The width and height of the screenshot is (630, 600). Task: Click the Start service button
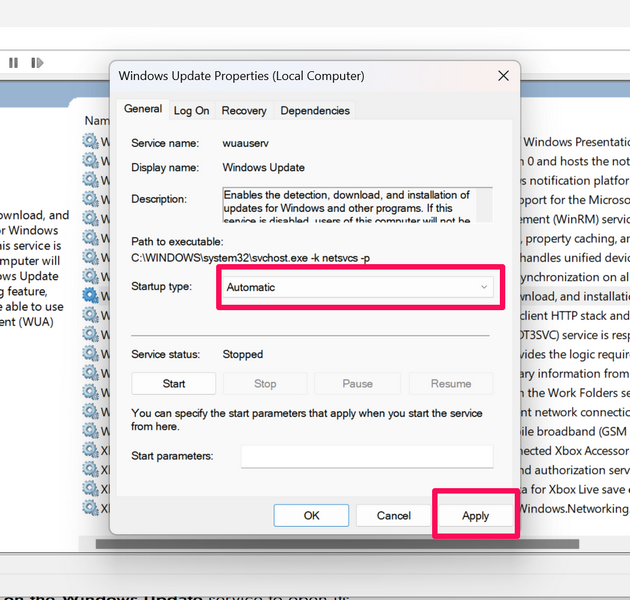tap(174, 383)
